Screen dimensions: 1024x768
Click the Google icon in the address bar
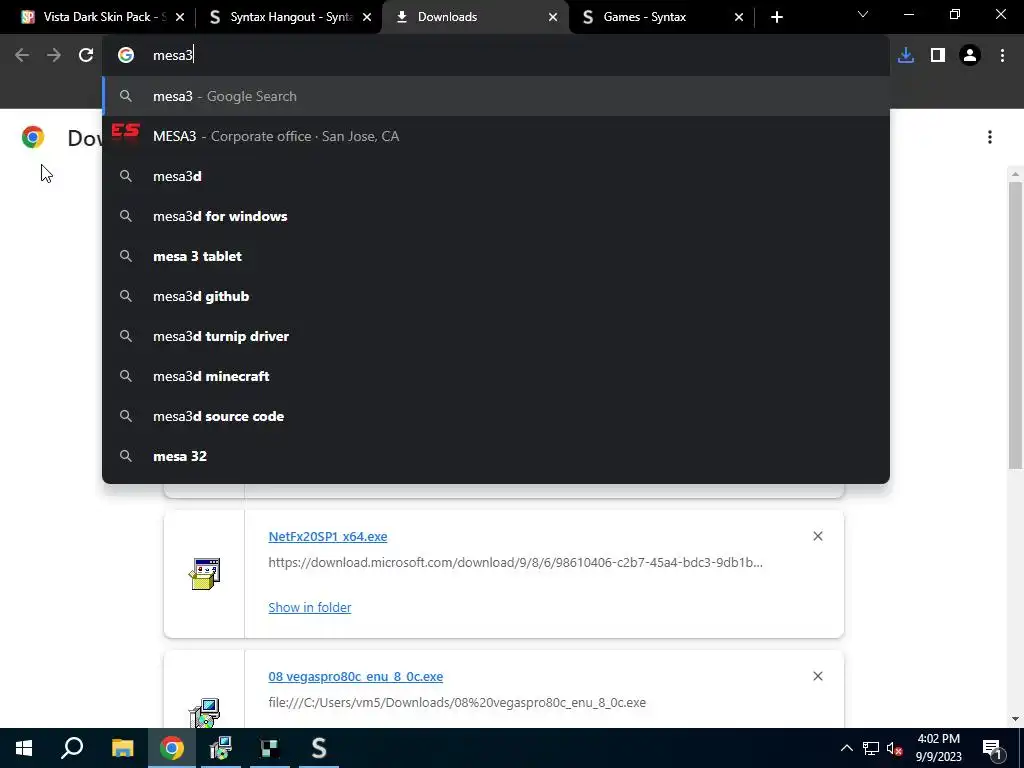pyautogui.click(x=126, y=56)
